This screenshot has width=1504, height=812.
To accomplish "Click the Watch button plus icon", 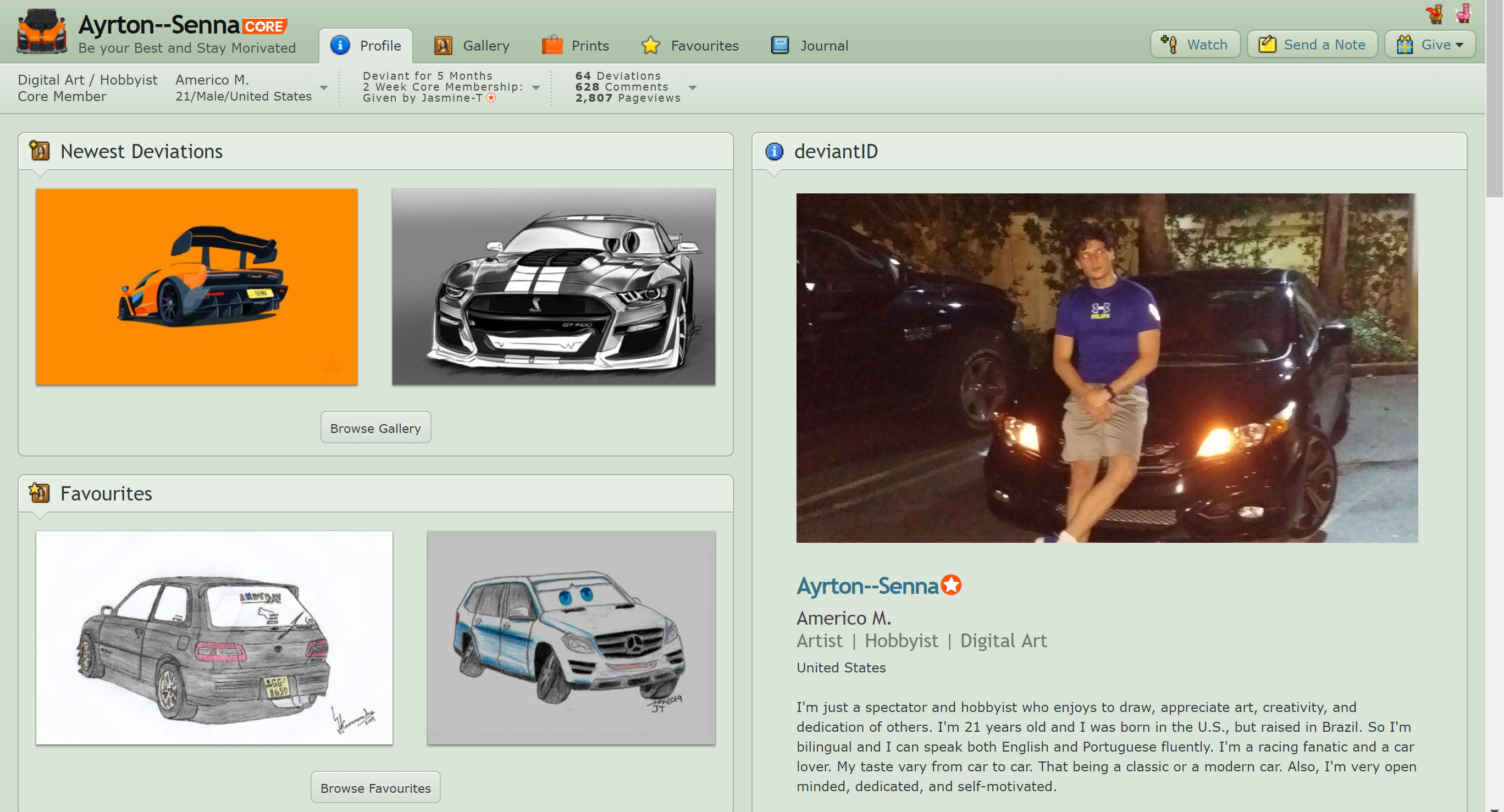I will (1169, 45).
